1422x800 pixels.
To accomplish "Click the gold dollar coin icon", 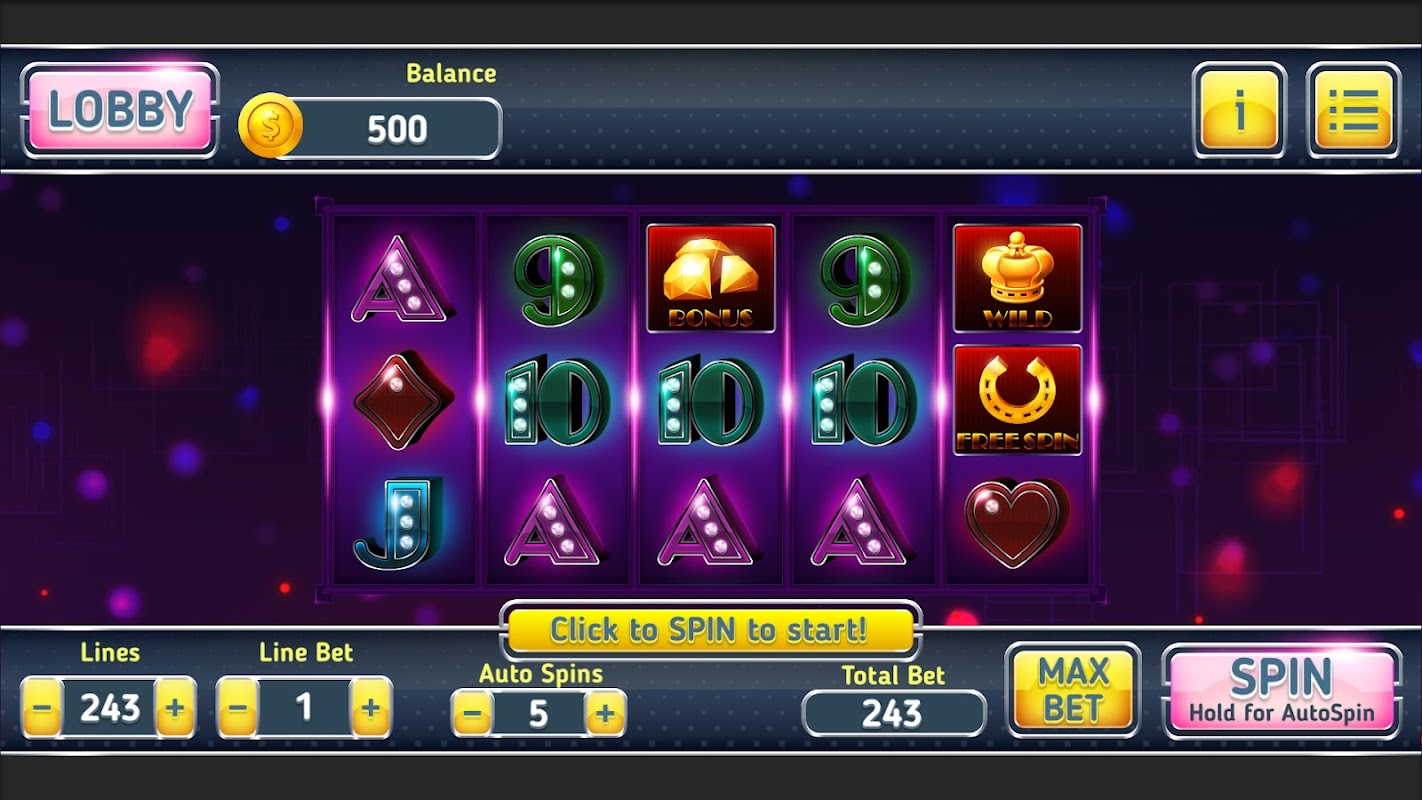I will [270, 126].
